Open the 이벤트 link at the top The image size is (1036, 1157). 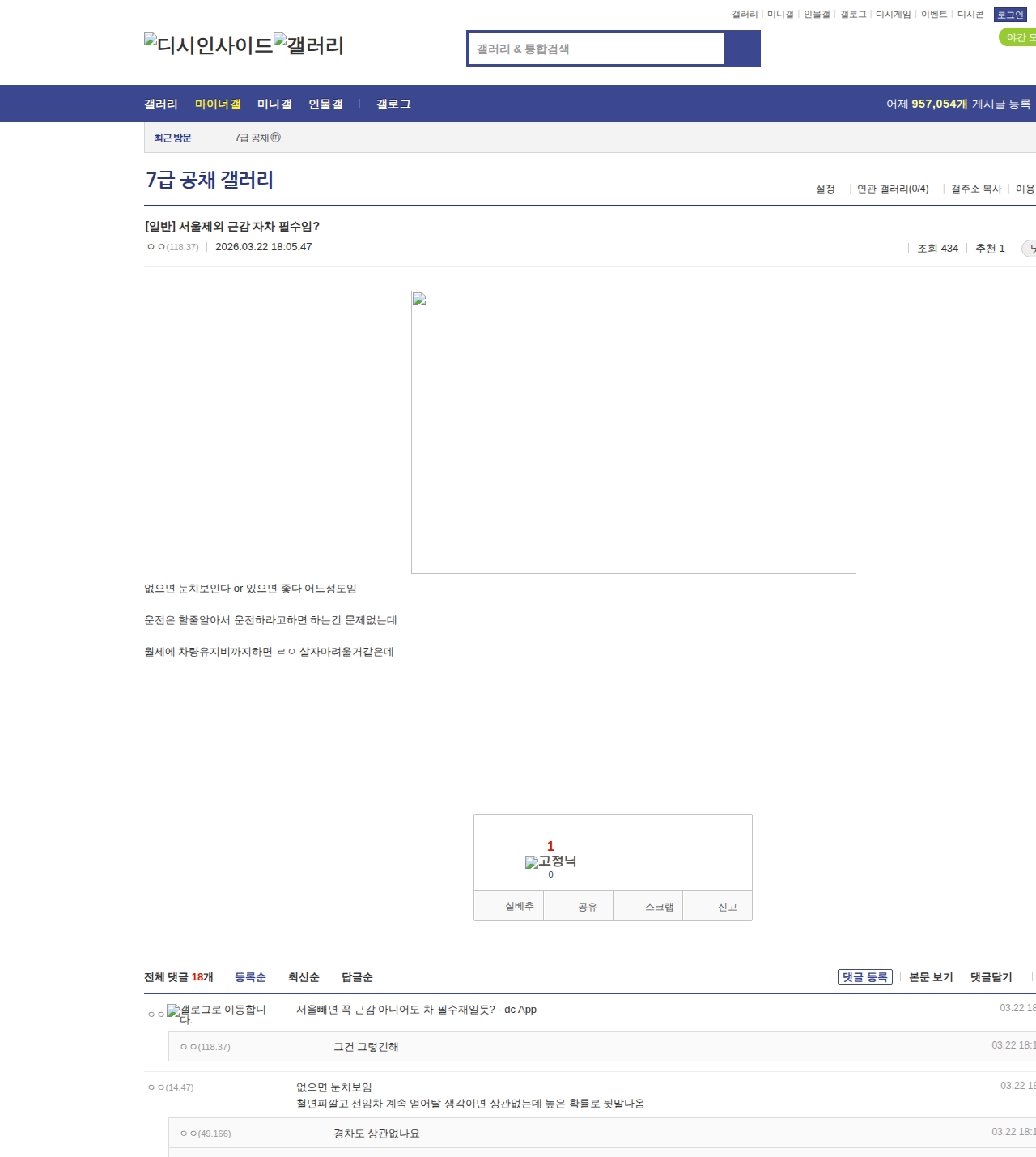coord(934,15)
